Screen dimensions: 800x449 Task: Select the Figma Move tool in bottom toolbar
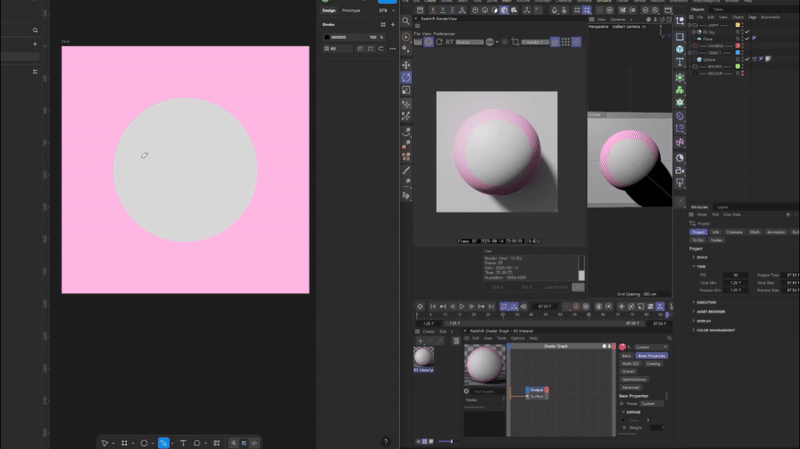click(x=105, y=443)
